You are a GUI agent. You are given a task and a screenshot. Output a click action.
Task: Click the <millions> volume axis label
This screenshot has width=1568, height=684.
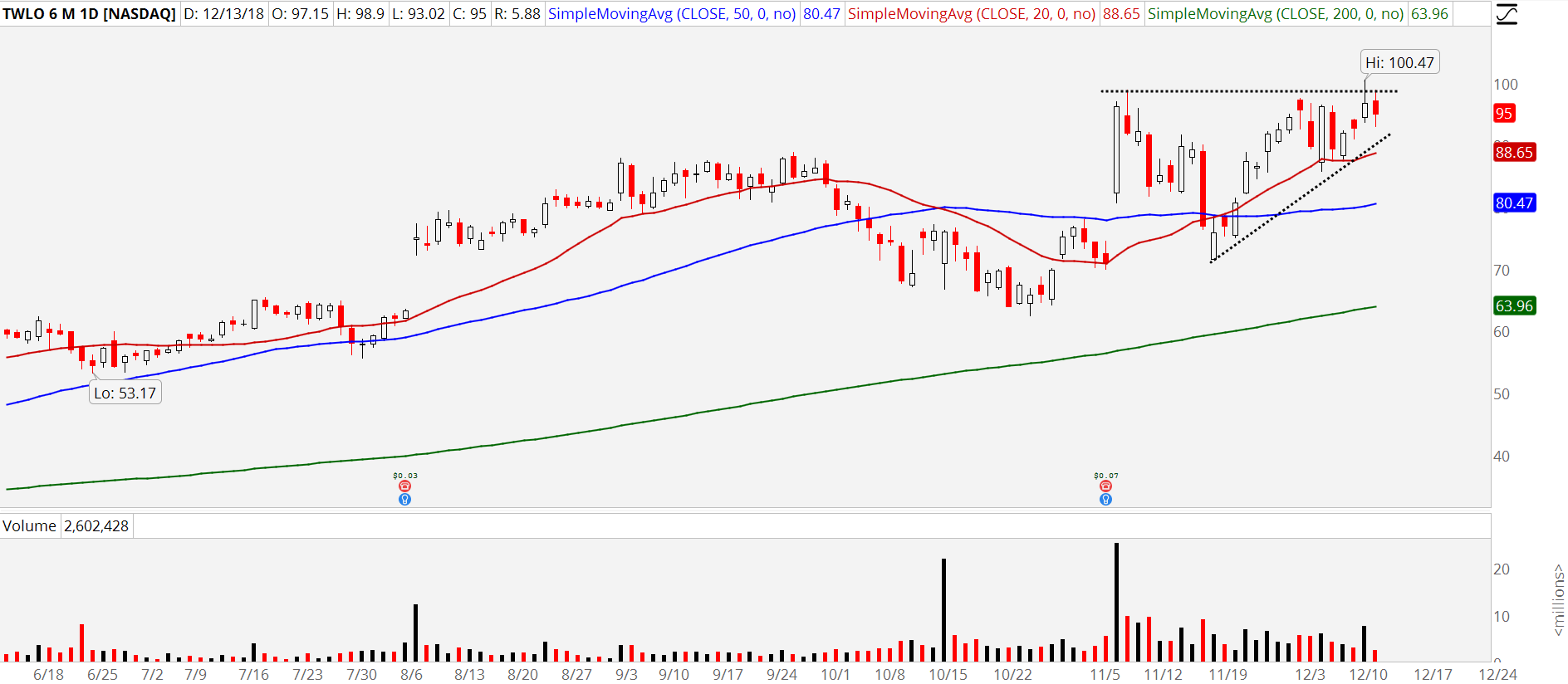click(x=1558, y=600)
